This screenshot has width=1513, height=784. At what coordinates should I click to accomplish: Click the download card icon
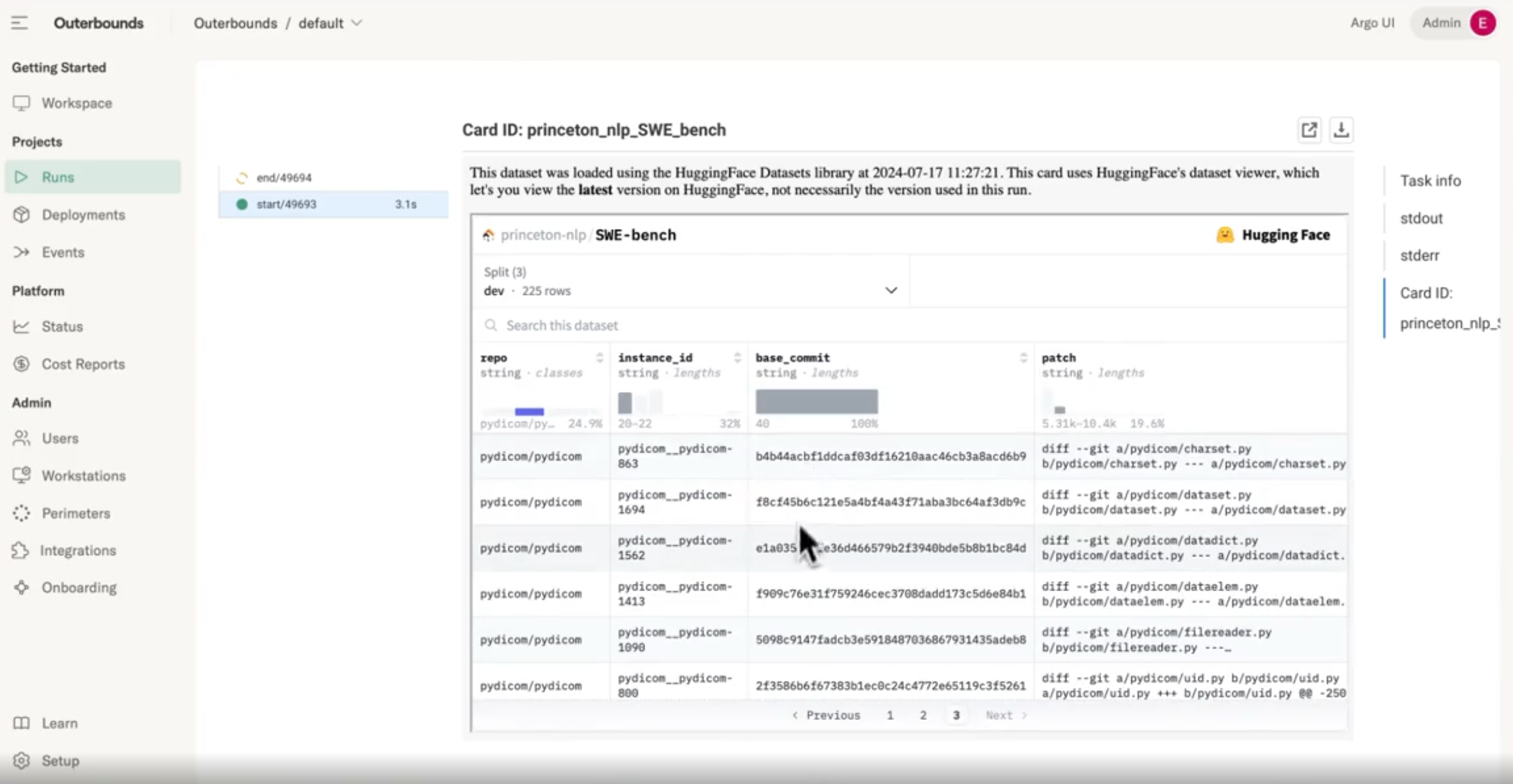pyautogui.click(x=1341, y=130)
